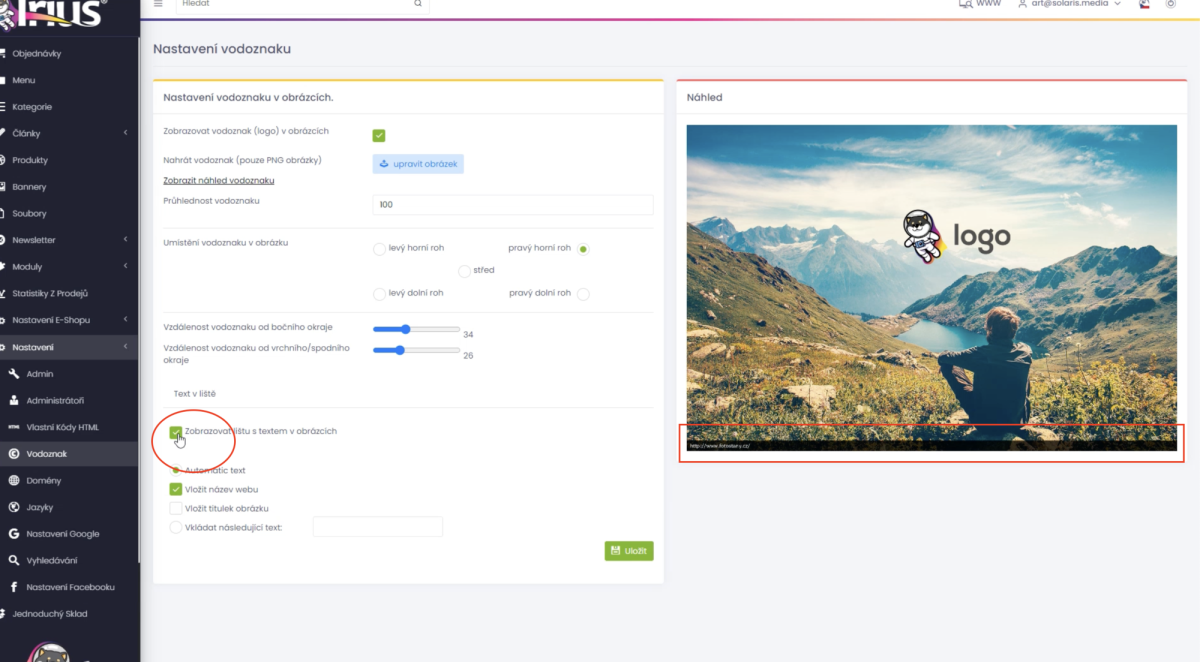Open Admin wrench item in sidebar

pos(70,374)
